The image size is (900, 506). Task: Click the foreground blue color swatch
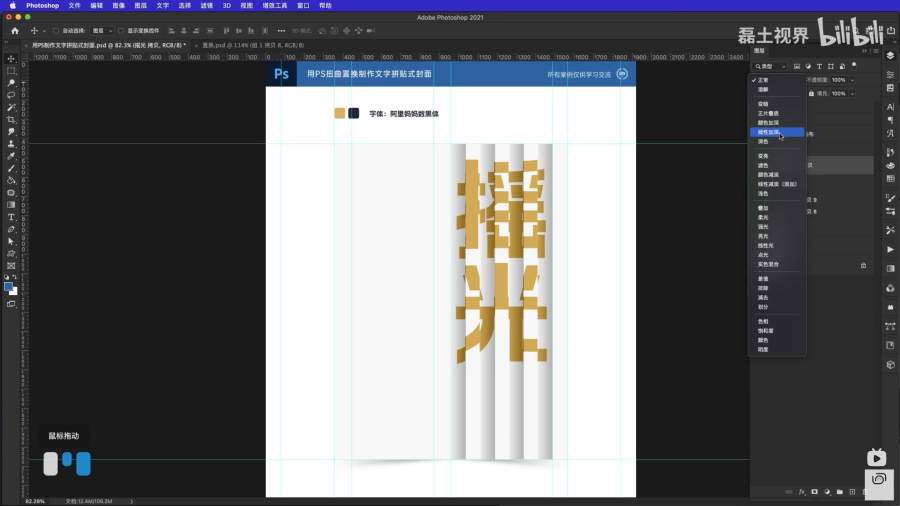[x=8, y=286]
